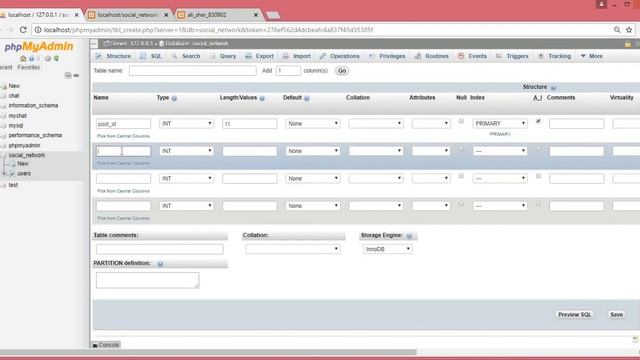Screen dimensions: 640x360
Task: Open the Triggers tab
Action: pos(512,56)
